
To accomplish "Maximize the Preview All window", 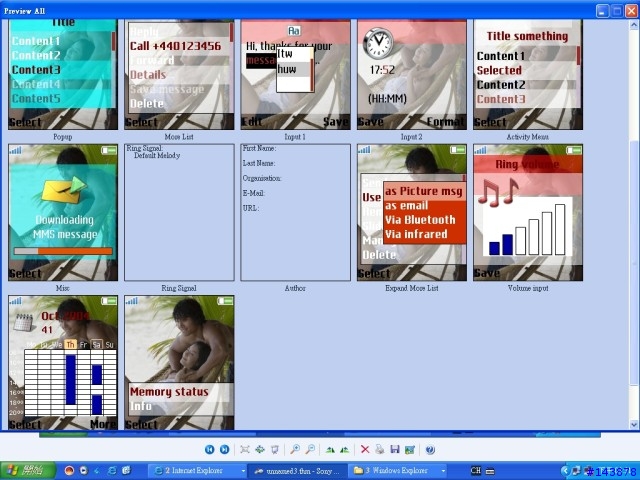I will 617,10.
